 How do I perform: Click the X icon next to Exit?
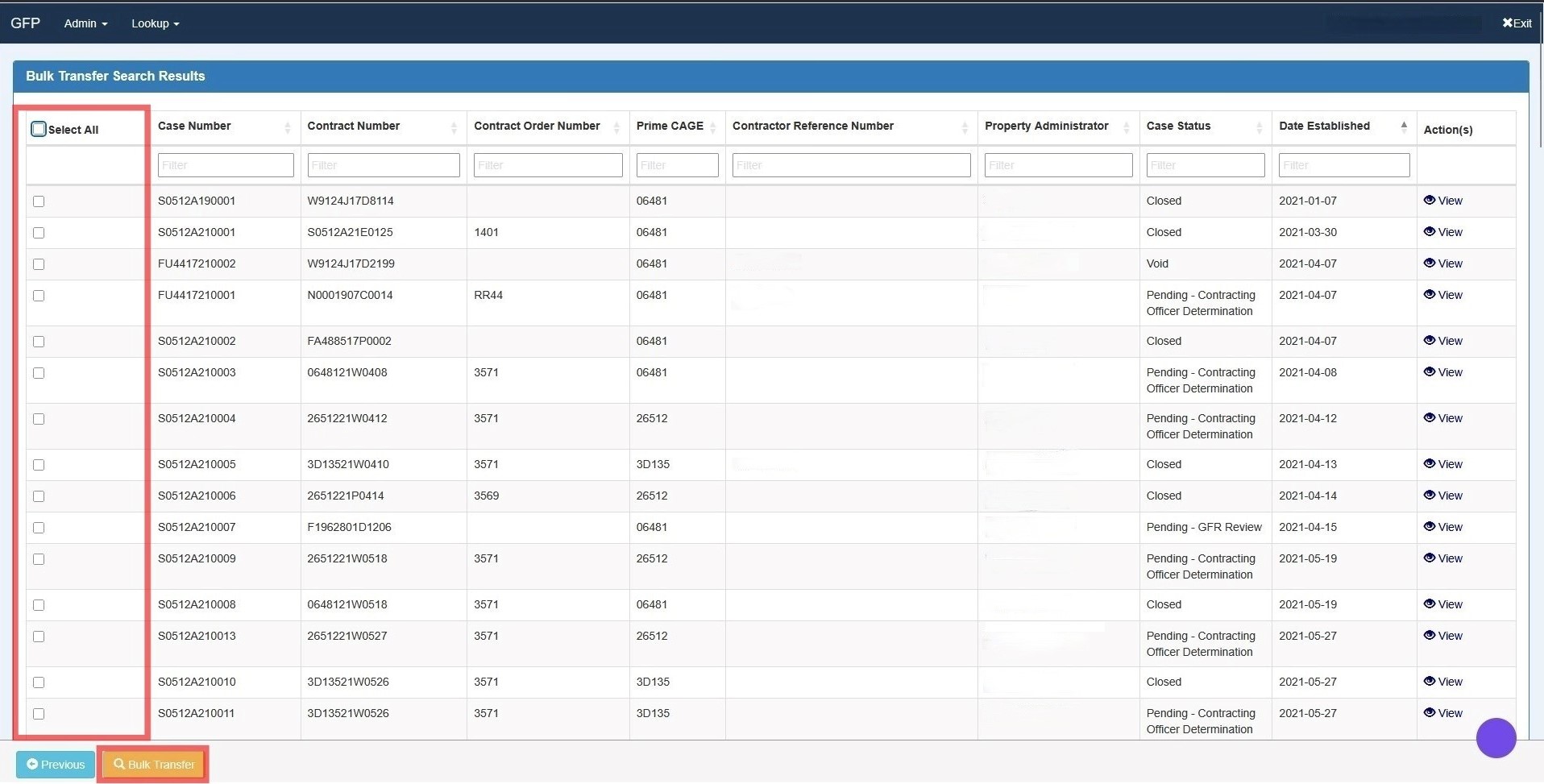pyautogui.click(x=1506, y=23)
